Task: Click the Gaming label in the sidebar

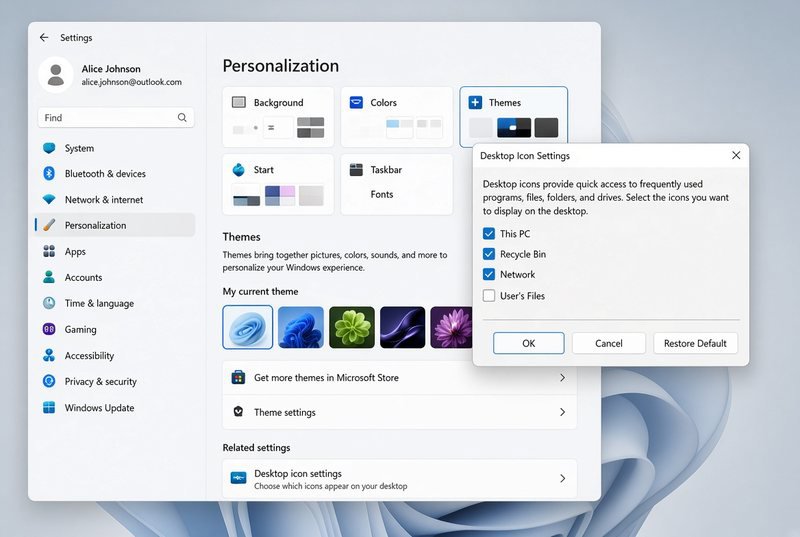Action: (x=81, y=329)
